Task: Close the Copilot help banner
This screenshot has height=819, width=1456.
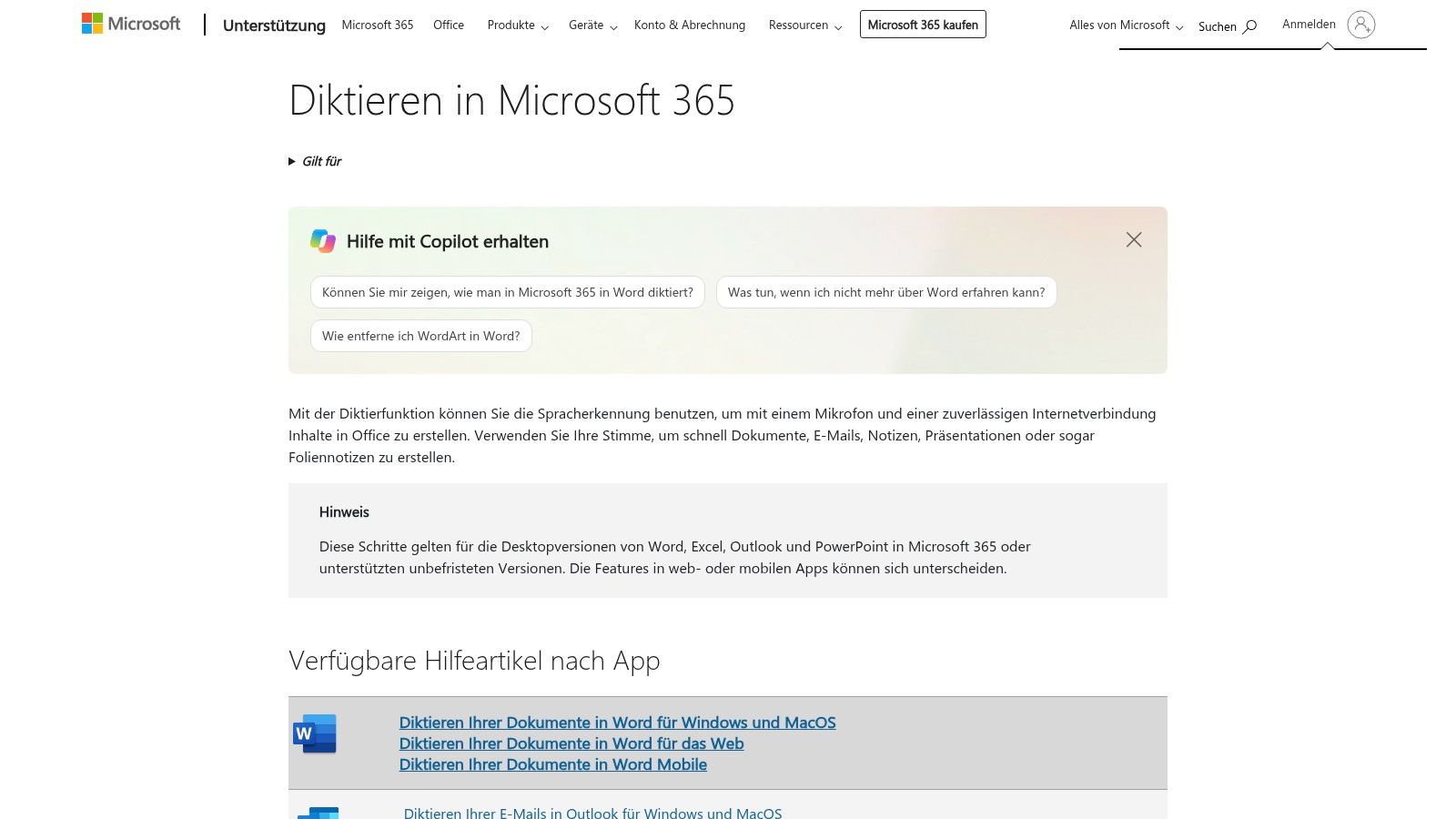Action: click(1134, 239)
